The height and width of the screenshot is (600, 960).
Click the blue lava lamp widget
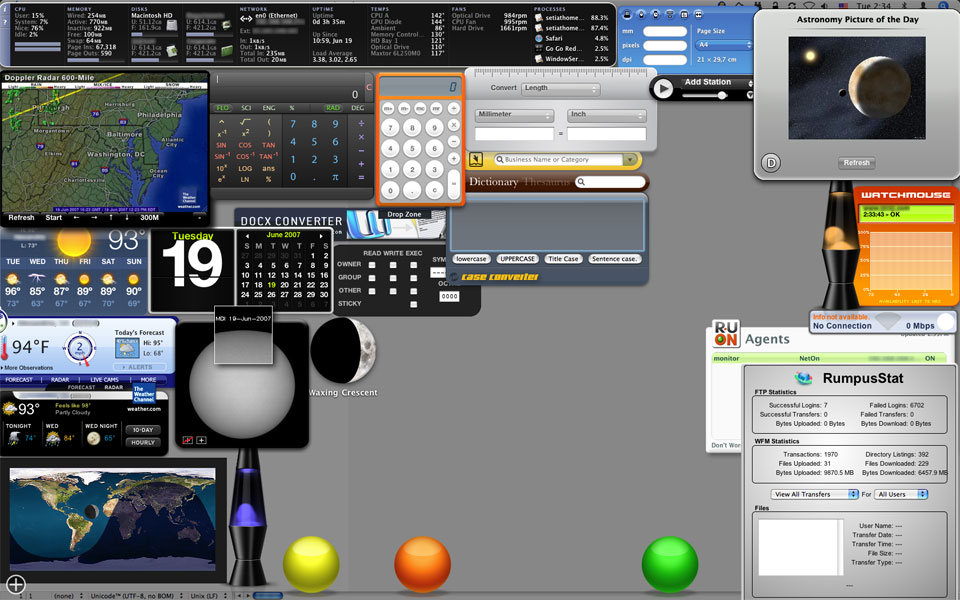[247, 516]
